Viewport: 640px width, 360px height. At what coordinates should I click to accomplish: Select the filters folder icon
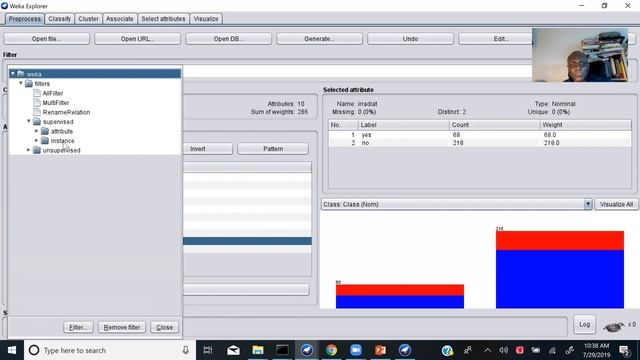(29, 83)
